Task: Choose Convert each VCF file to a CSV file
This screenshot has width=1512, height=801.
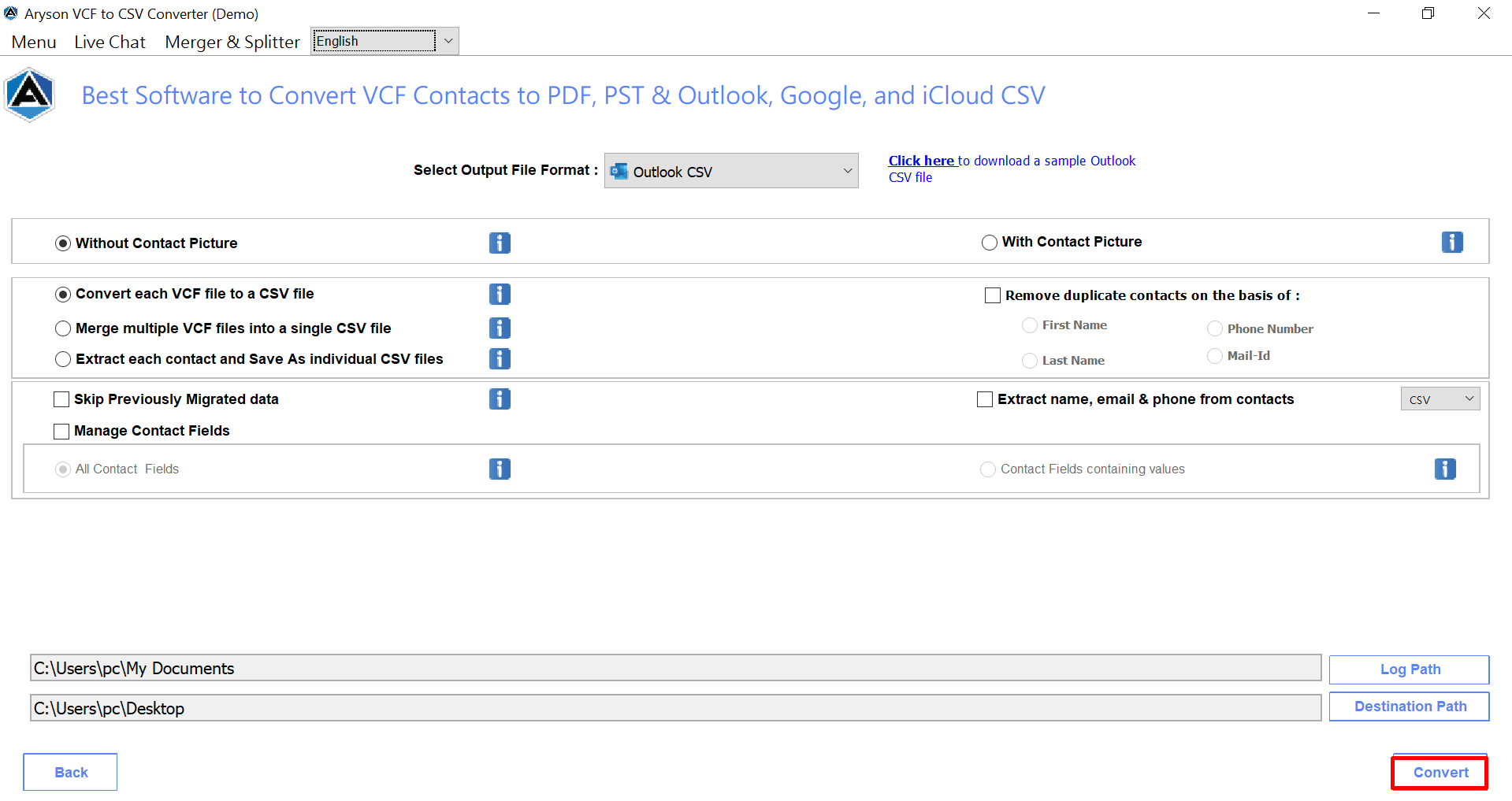Action: click(63, 295)
